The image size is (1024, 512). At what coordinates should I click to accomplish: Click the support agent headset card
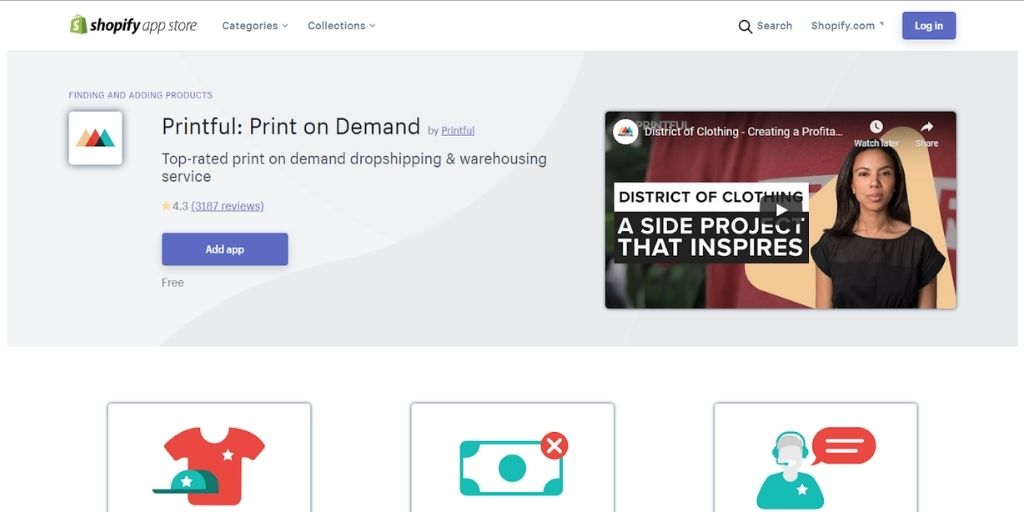(x=815, y=458)
